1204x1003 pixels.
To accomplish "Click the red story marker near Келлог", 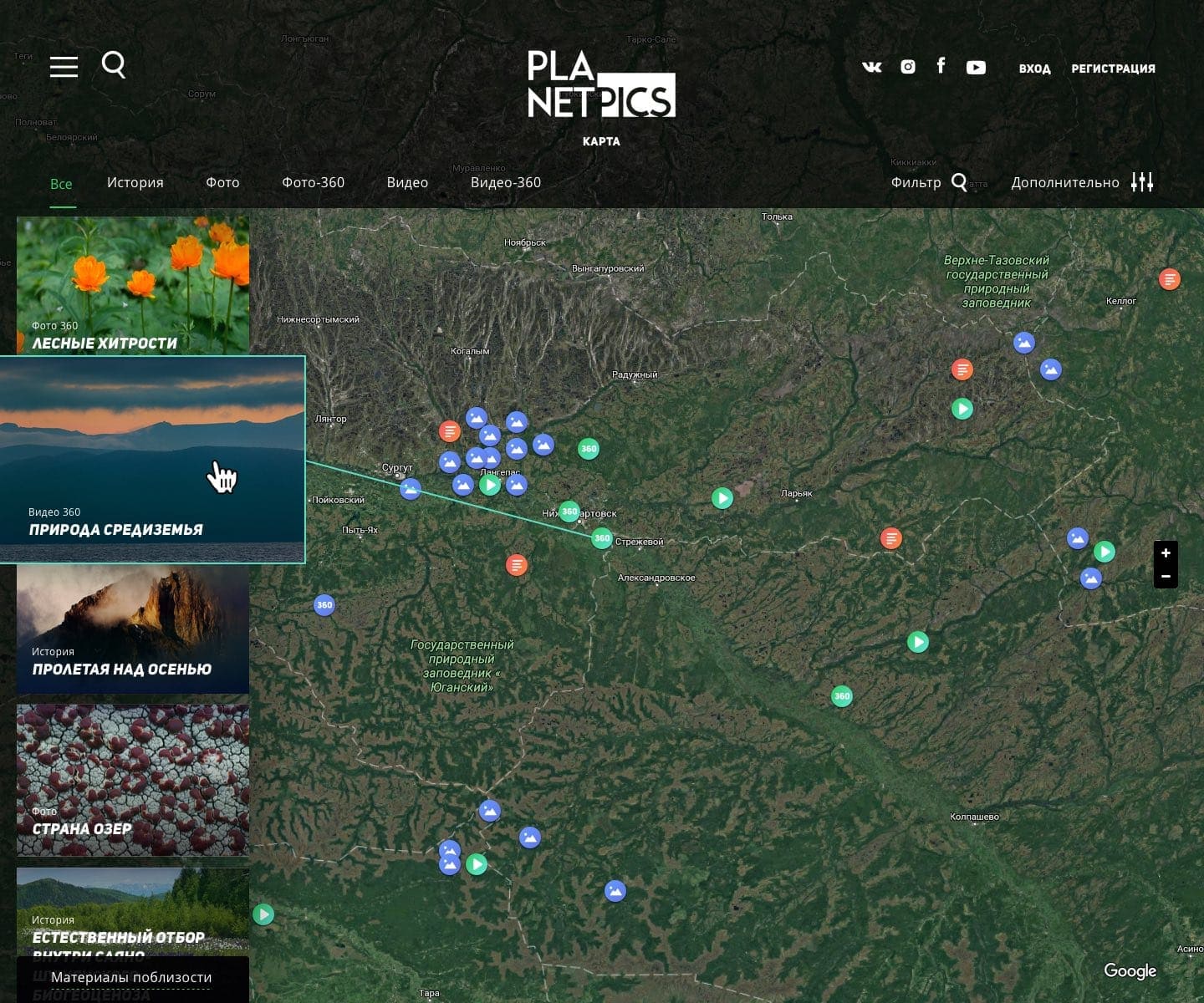I will (x=1170, y=279).
